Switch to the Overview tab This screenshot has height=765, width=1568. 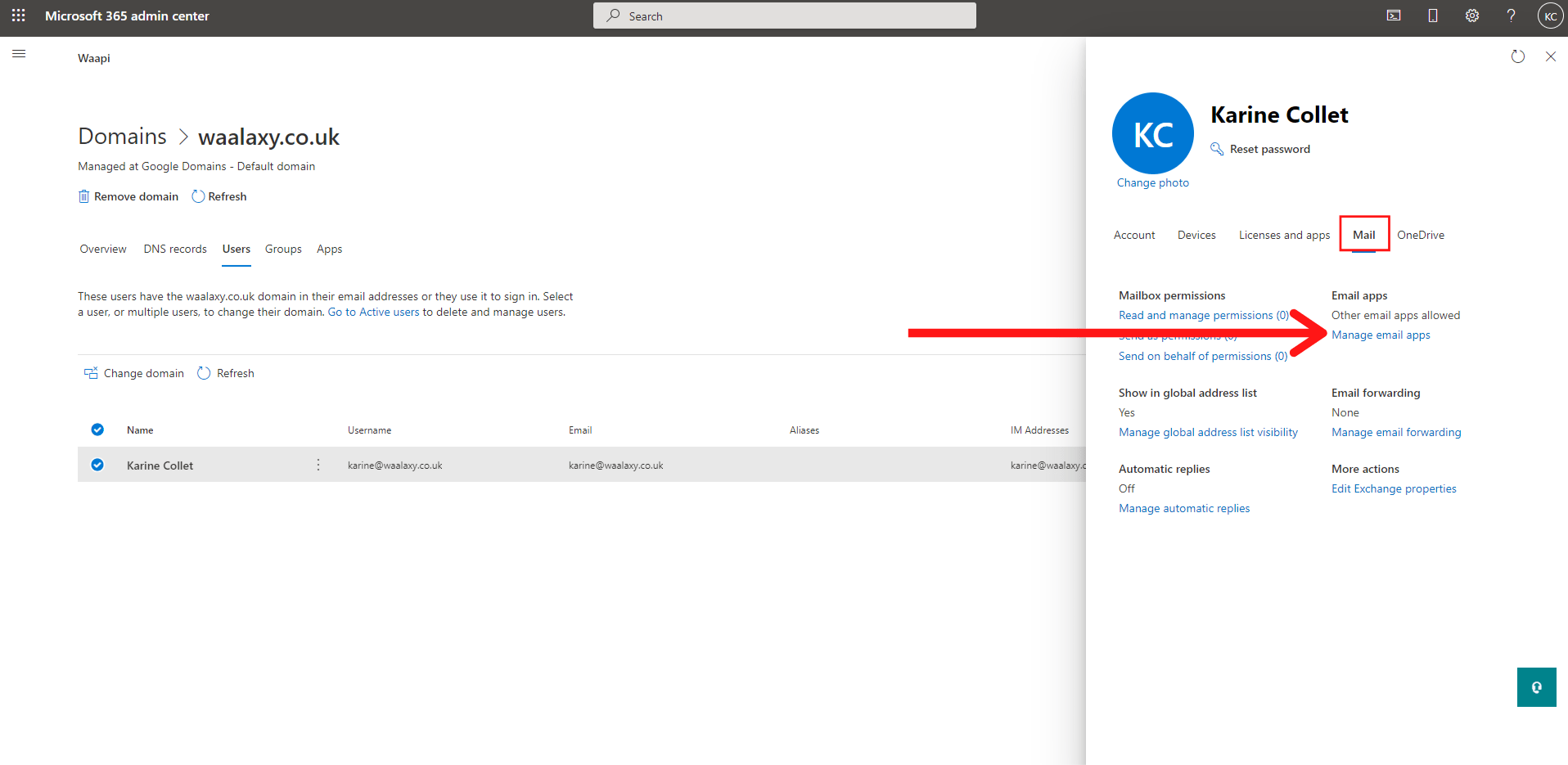pos(103,249)
